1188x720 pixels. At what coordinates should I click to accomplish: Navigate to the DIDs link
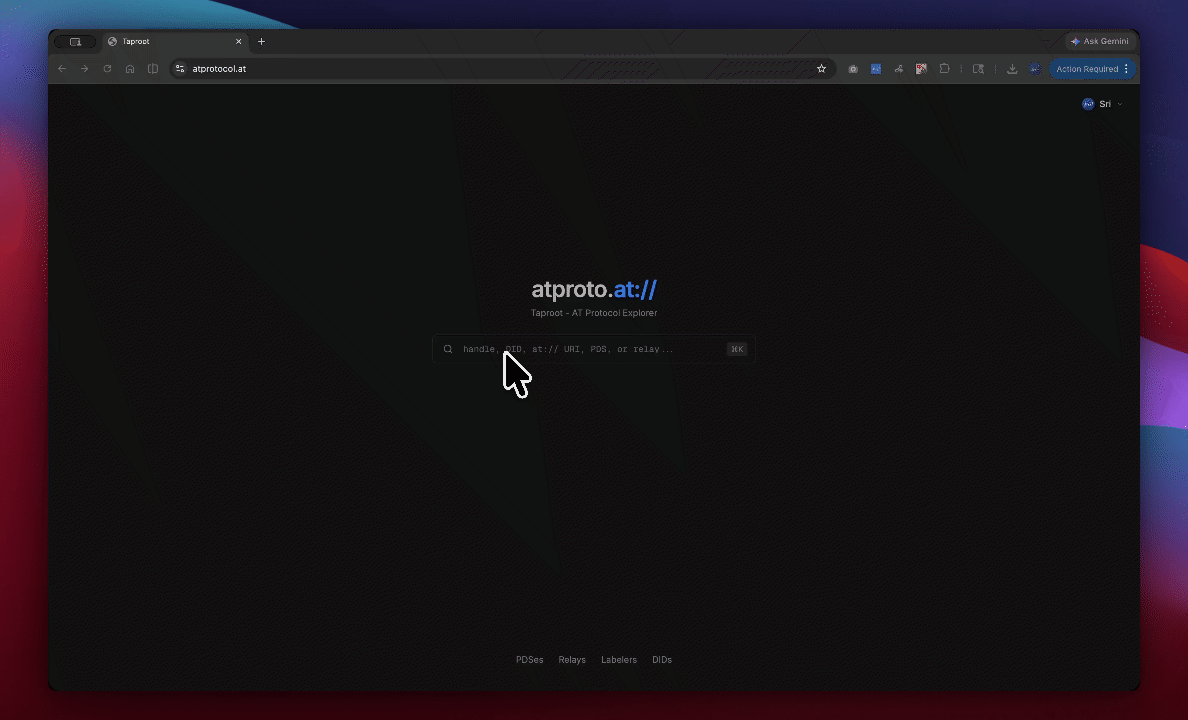point(662,660)
